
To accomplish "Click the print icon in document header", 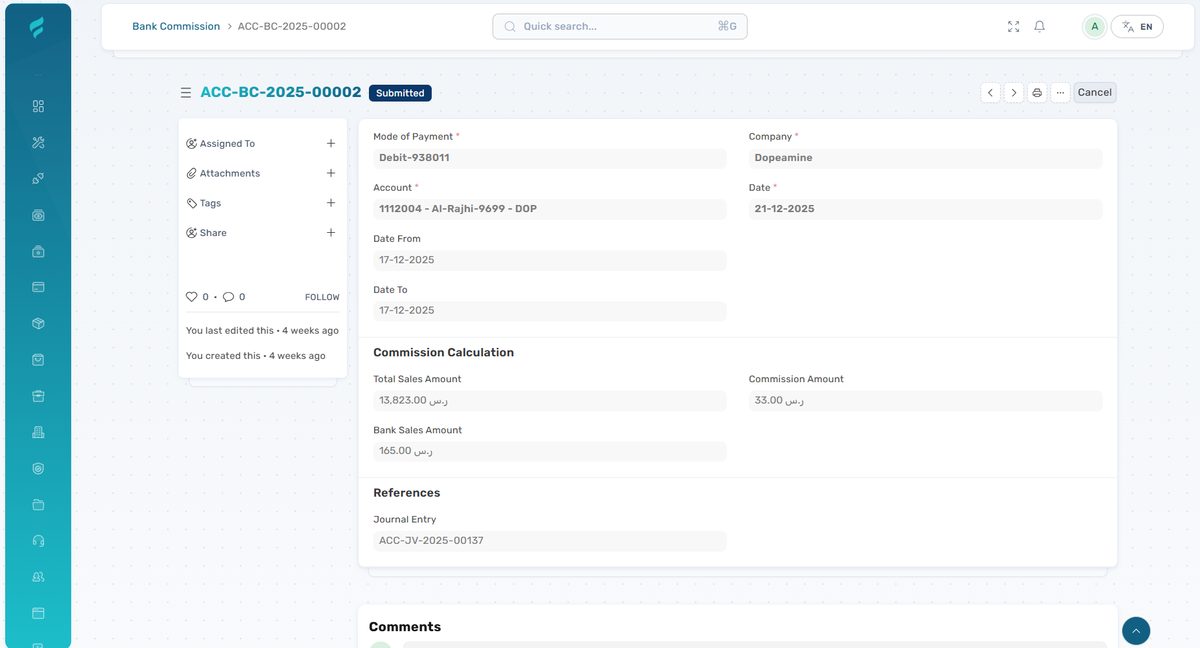I will (1037, 93).
